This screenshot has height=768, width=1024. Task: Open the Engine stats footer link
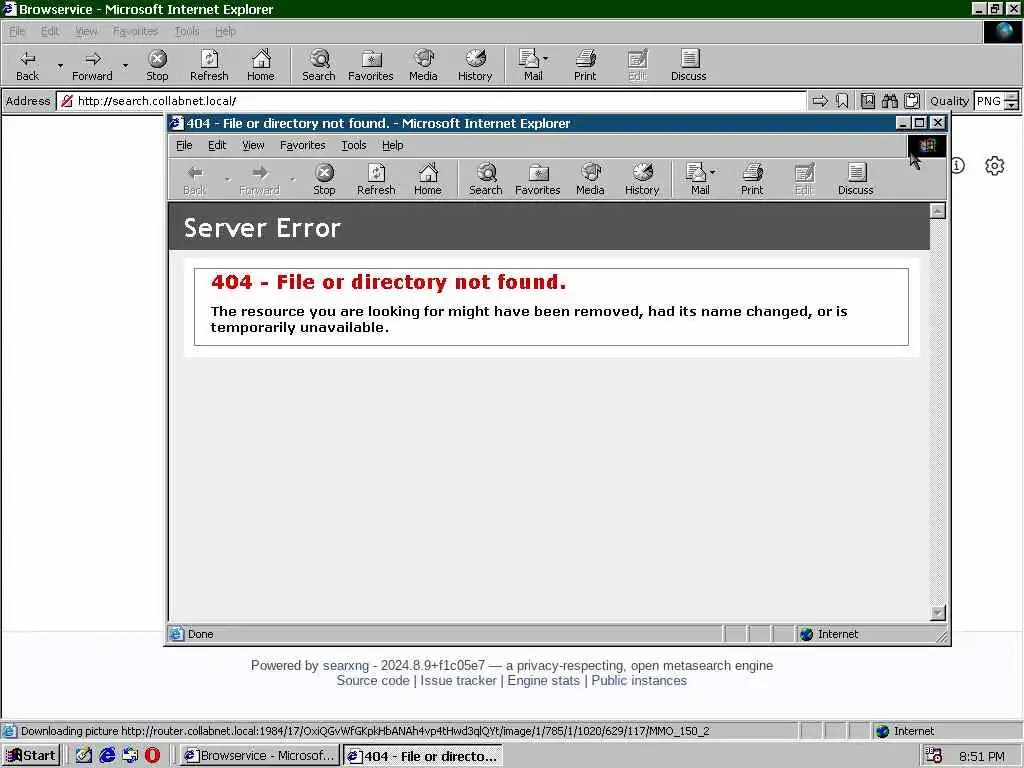pos(543,680)
